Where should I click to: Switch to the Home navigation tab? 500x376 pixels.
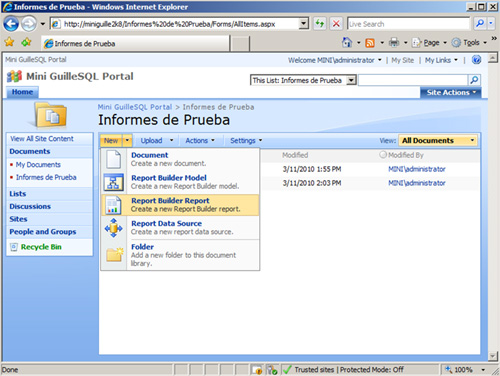pyautogui.click(x=22, y=92)
